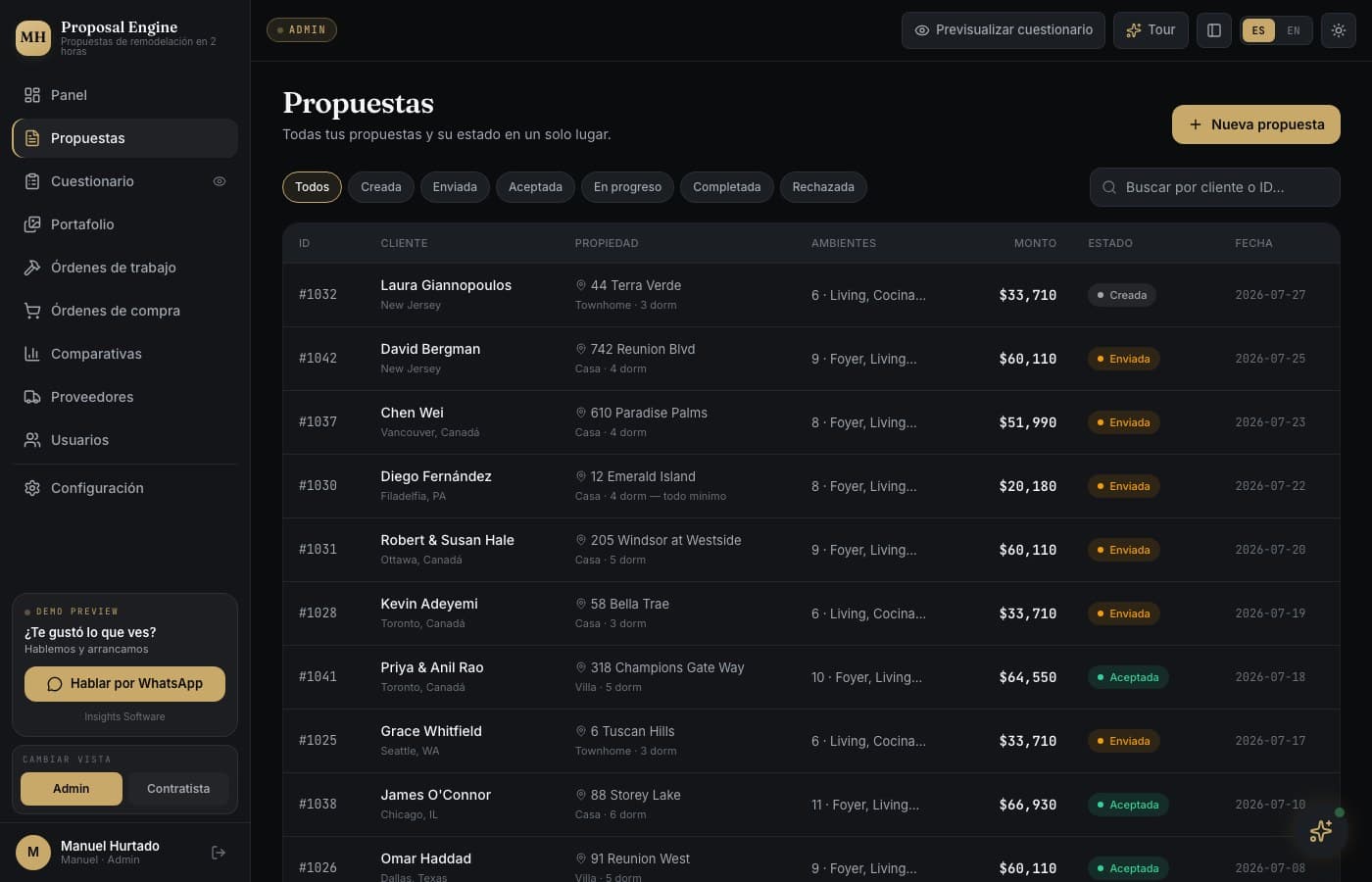
Task: Click Nueva propuesta button
Action: click(x=1256, y=124)
